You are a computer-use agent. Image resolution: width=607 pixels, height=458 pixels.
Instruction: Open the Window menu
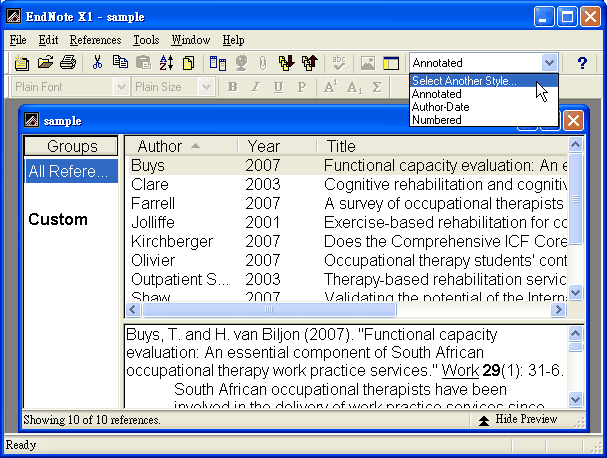pyautogui.click(x=190, y=40)
